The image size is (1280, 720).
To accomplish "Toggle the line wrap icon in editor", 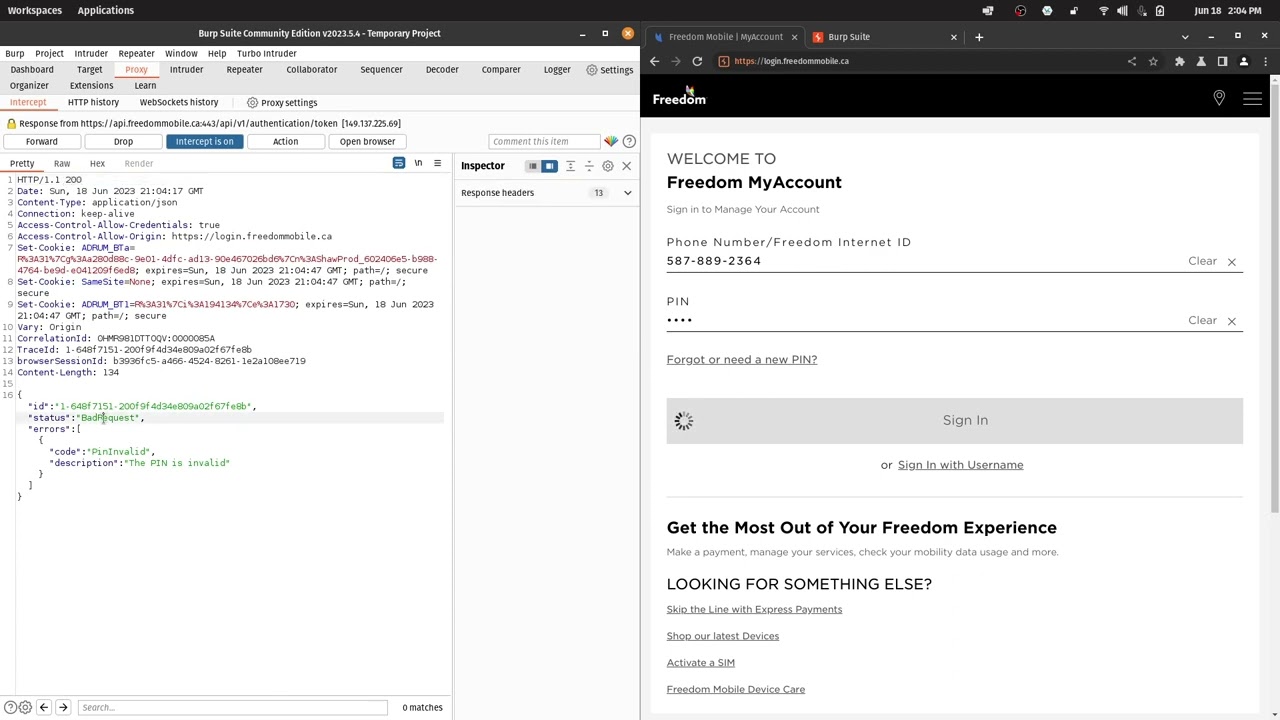I will click(x=399, y=163).
